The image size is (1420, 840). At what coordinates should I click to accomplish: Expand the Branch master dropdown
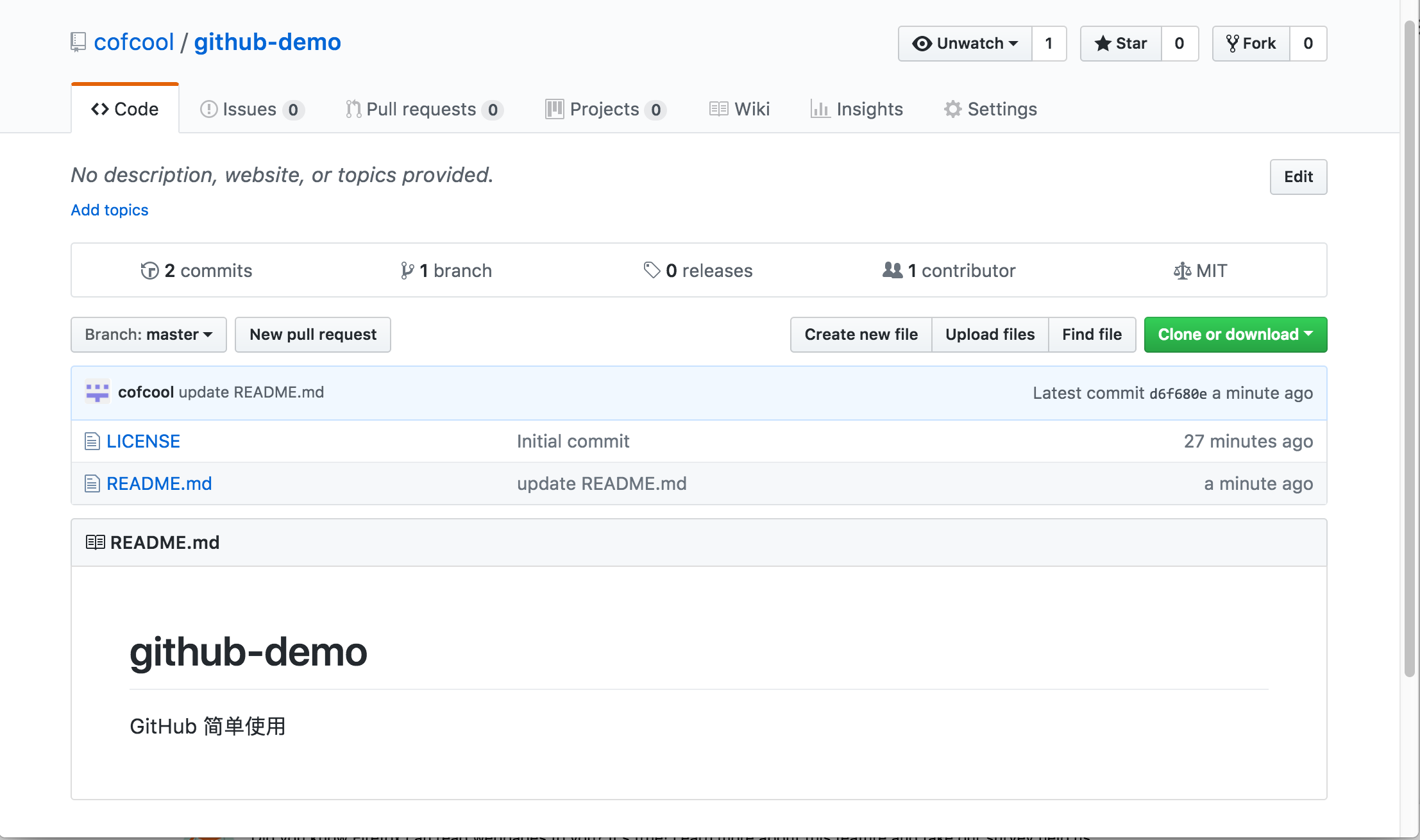[x=148, y=334]
